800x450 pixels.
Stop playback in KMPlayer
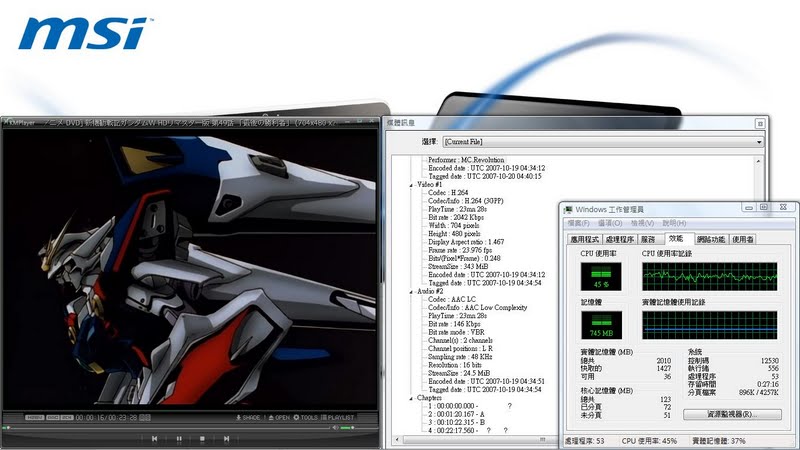pyautogui.click(x=202, y=438)
